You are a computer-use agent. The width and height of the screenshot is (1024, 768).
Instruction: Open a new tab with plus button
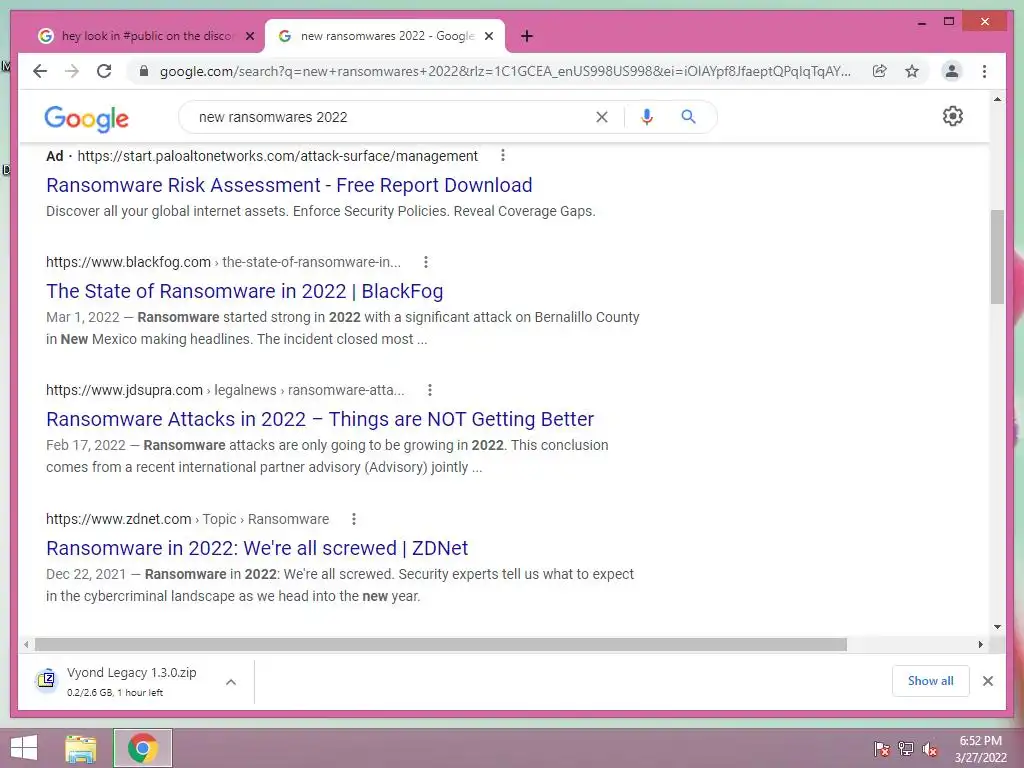[527, 36]
